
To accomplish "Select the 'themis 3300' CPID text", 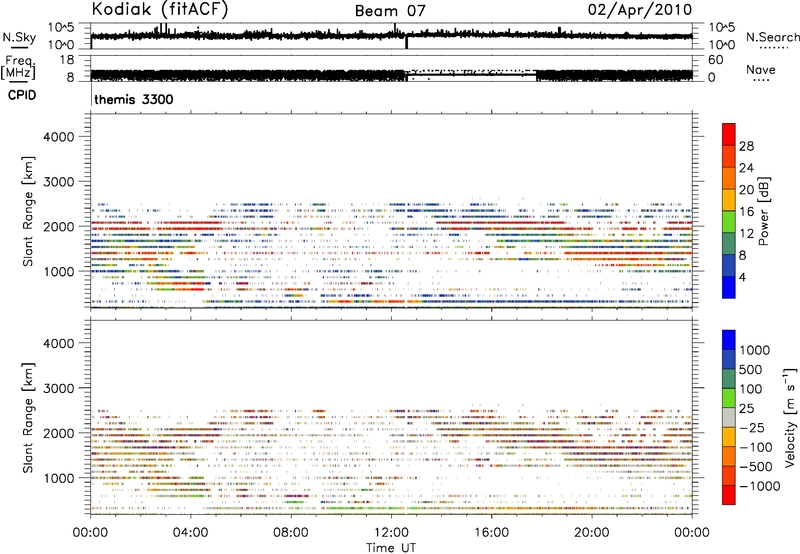I will pos(134,99).
